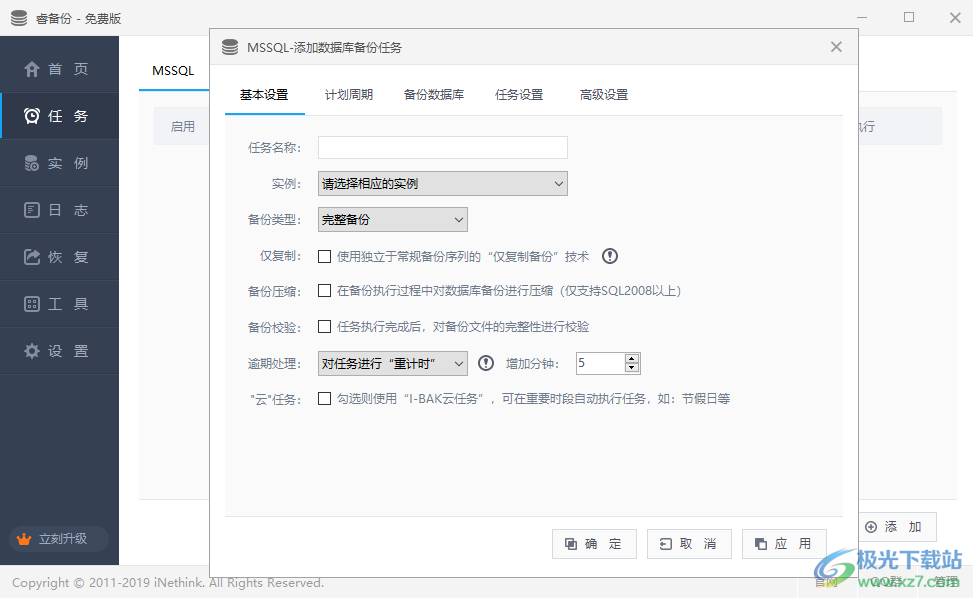This screenshot has height=598, width=973.
Task: Click the 增加分钟 minutes value field
Action: coord(600,363)
